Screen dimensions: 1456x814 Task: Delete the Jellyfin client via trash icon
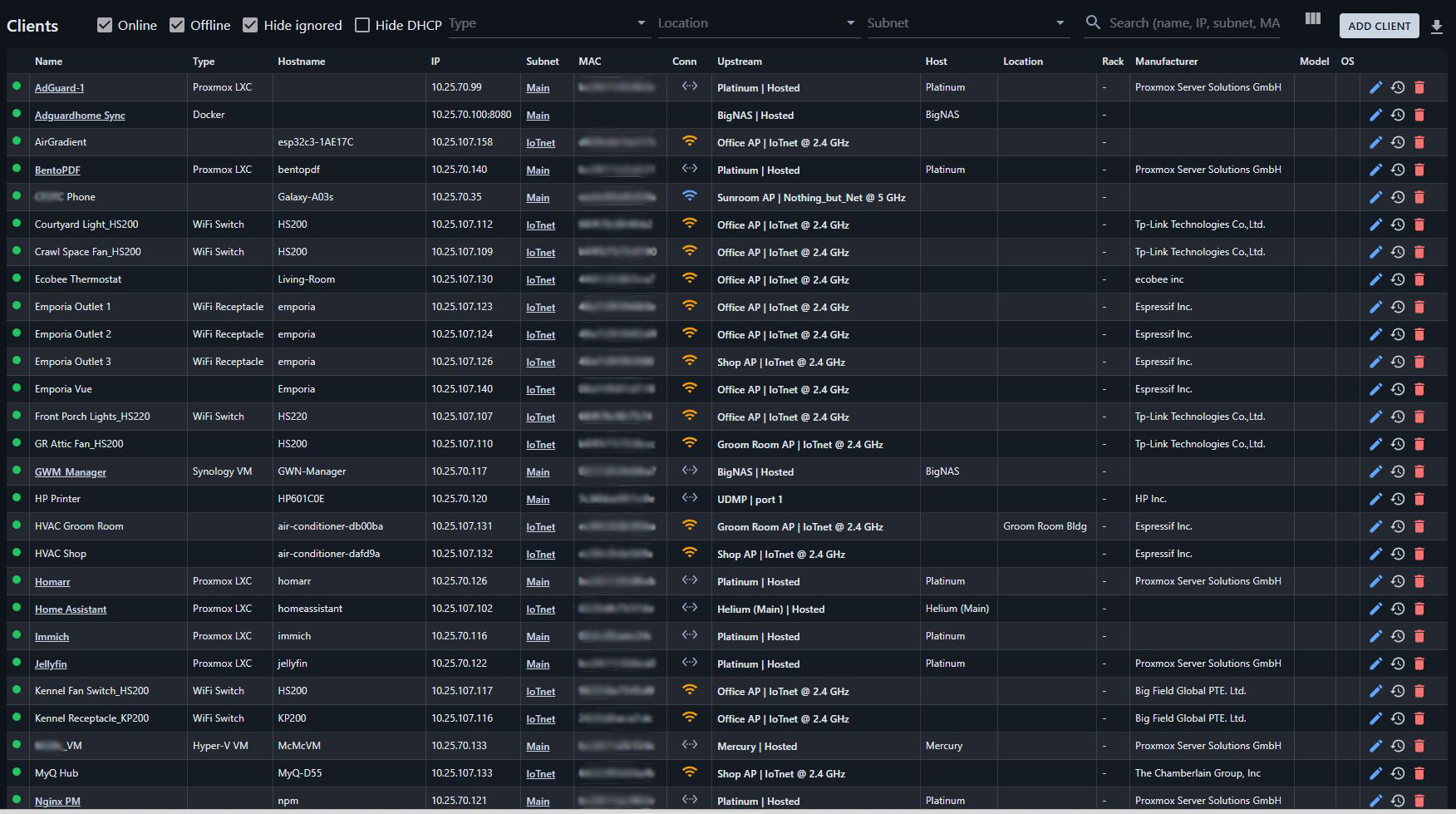[x=1419, y=664]
